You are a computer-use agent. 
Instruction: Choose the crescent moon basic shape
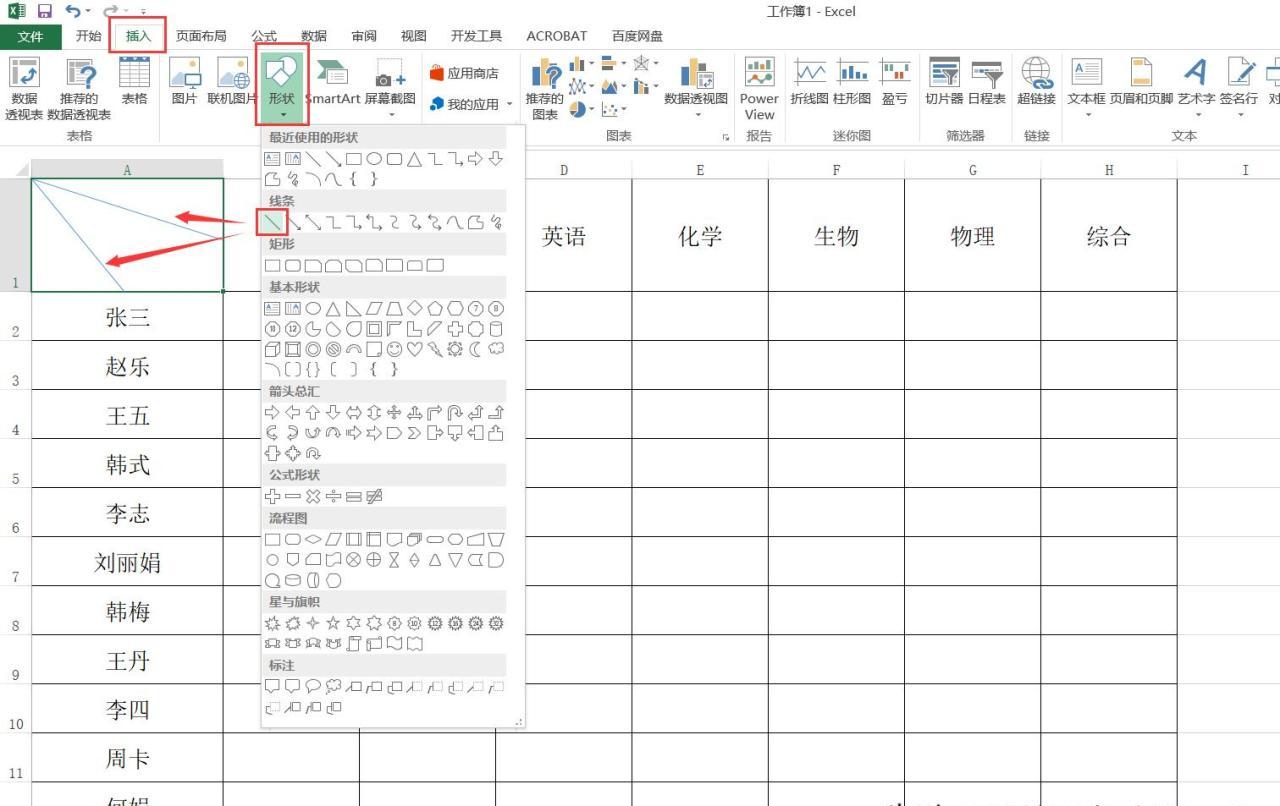pos(476,349)
